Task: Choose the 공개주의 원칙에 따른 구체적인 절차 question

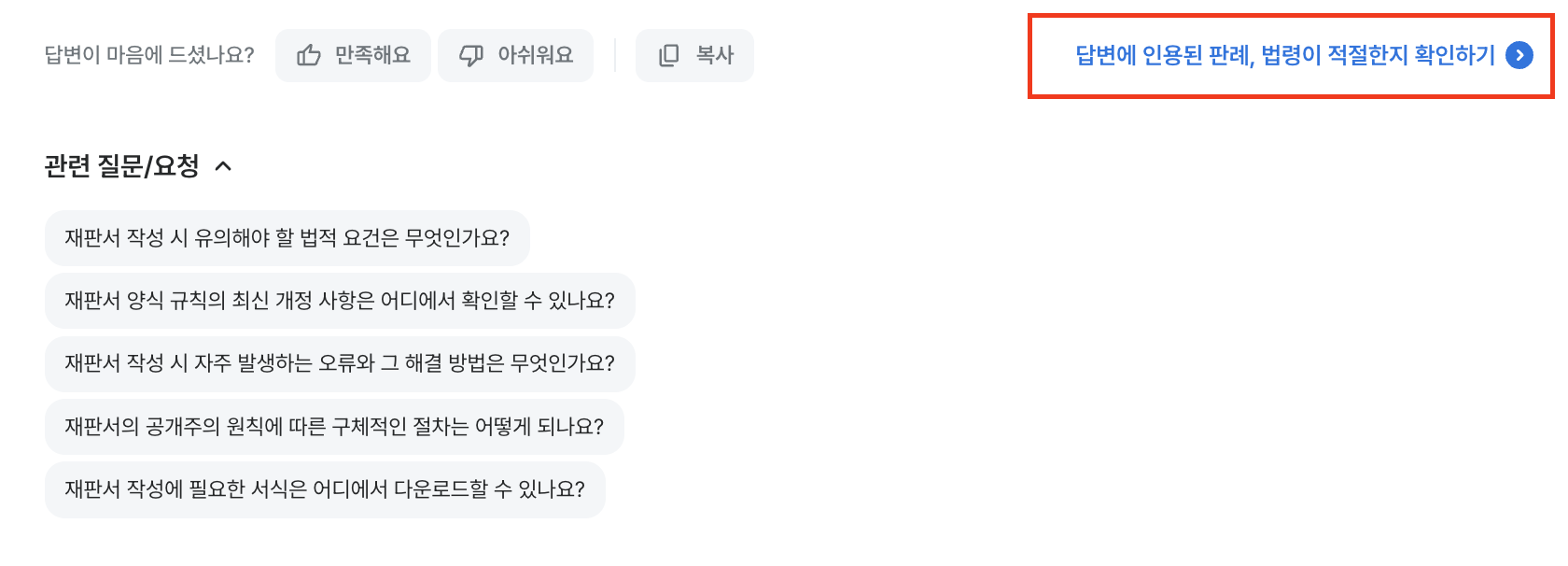Action: [x=333, y=427]
